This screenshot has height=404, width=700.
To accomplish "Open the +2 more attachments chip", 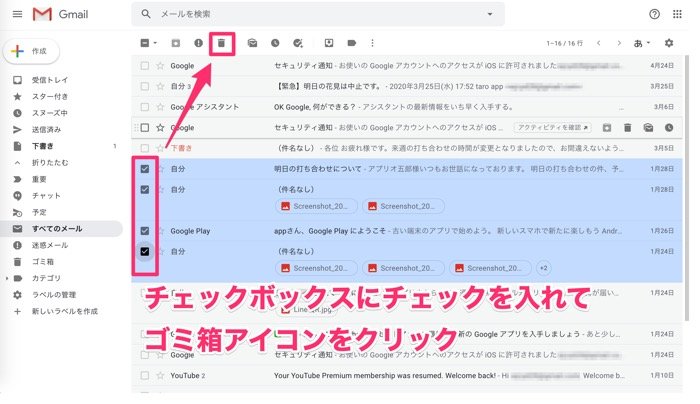I will [543, 268].
